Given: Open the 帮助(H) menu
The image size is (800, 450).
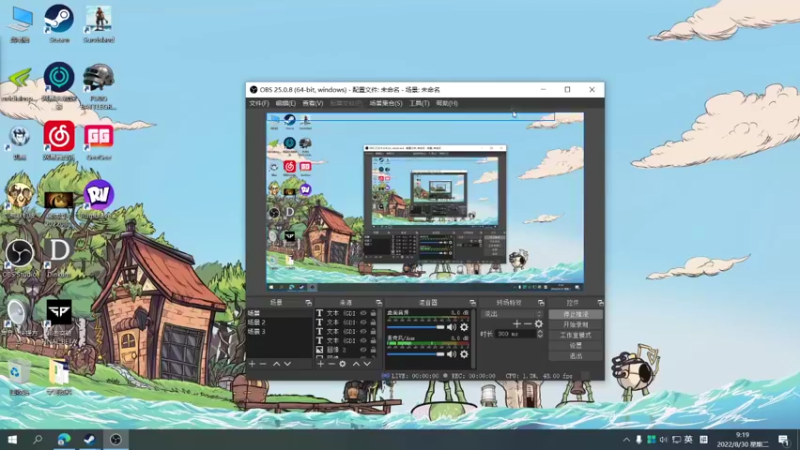Looking at the screenshot, I should point(447,103).
